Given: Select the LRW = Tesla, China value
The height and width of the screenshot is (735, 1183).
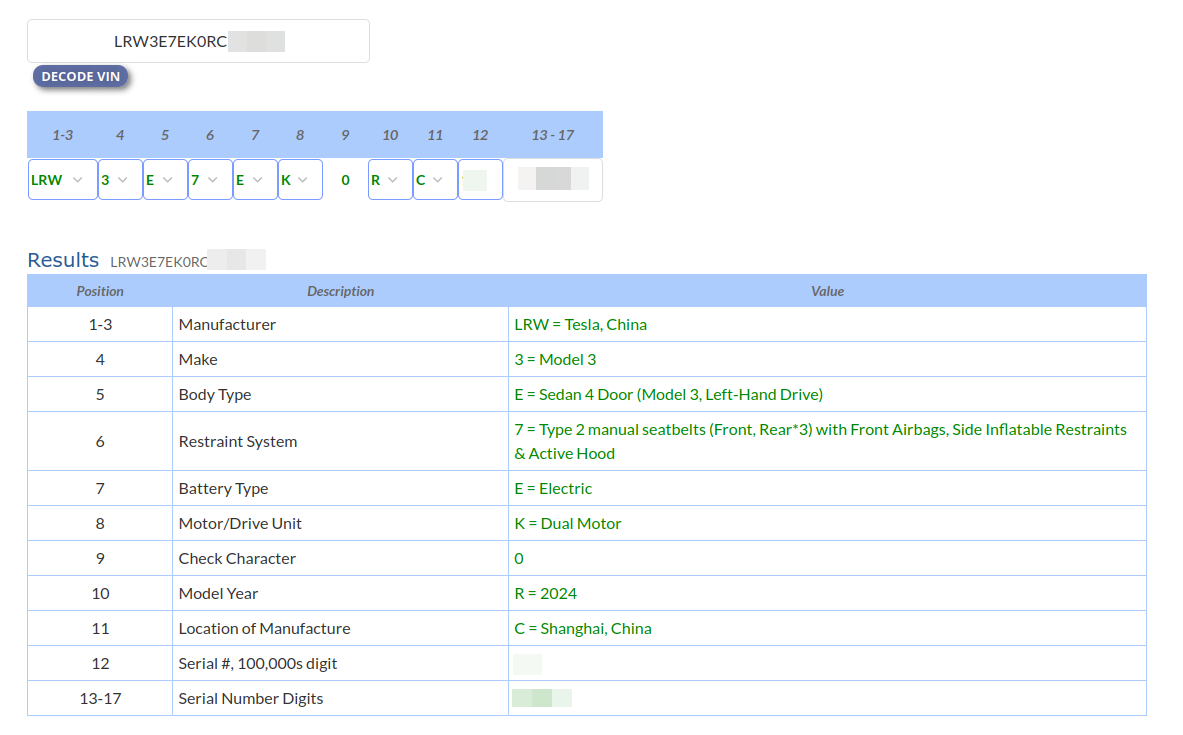Looking at the screenshot, I should tap(580, 324).
